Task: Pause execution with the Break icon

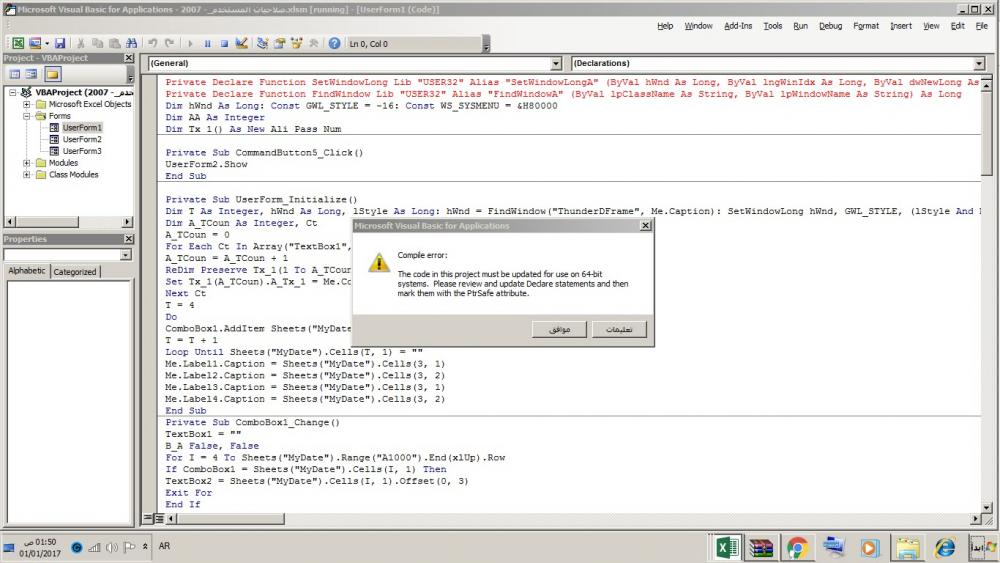Action: [207, 43]
